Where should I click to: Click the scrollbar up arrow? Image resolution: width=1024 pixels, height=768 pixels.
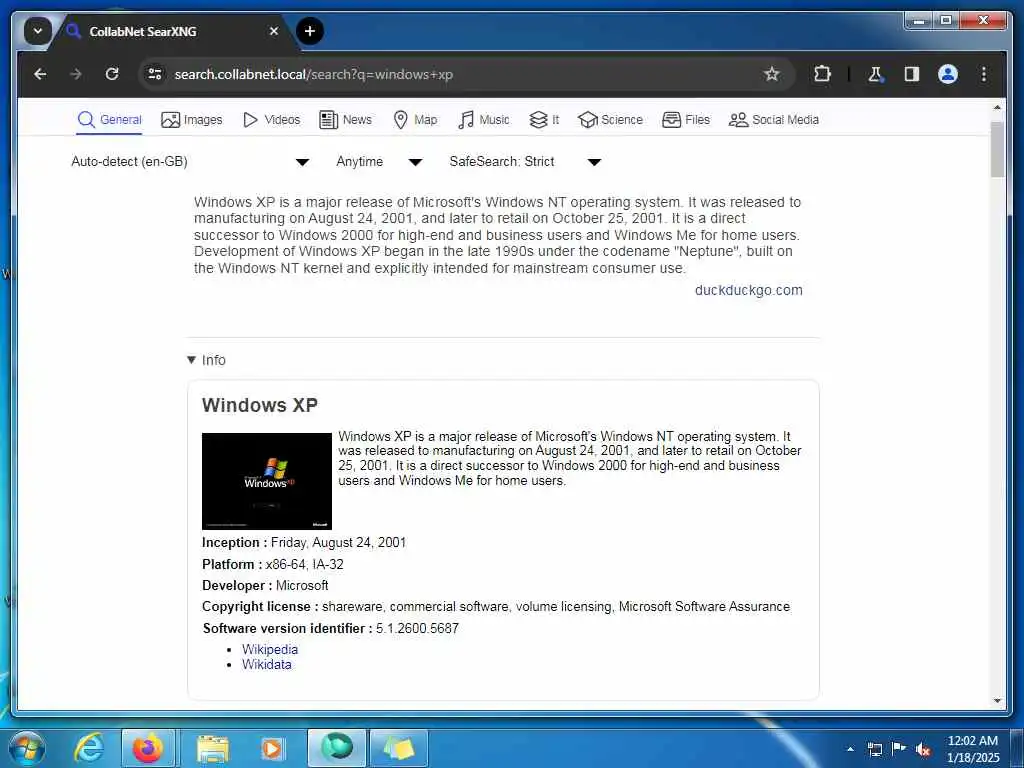pos(997,106)
